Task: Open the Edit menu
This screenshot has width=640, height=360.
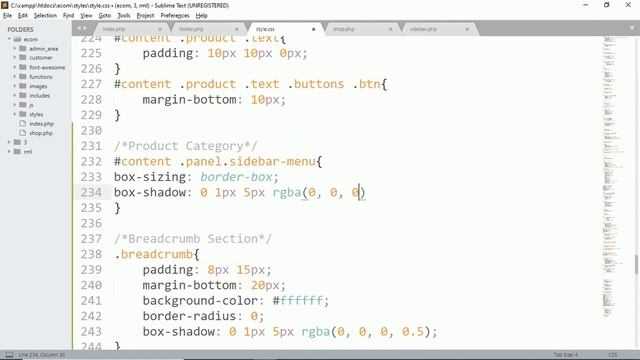Action: click(22, 16)
